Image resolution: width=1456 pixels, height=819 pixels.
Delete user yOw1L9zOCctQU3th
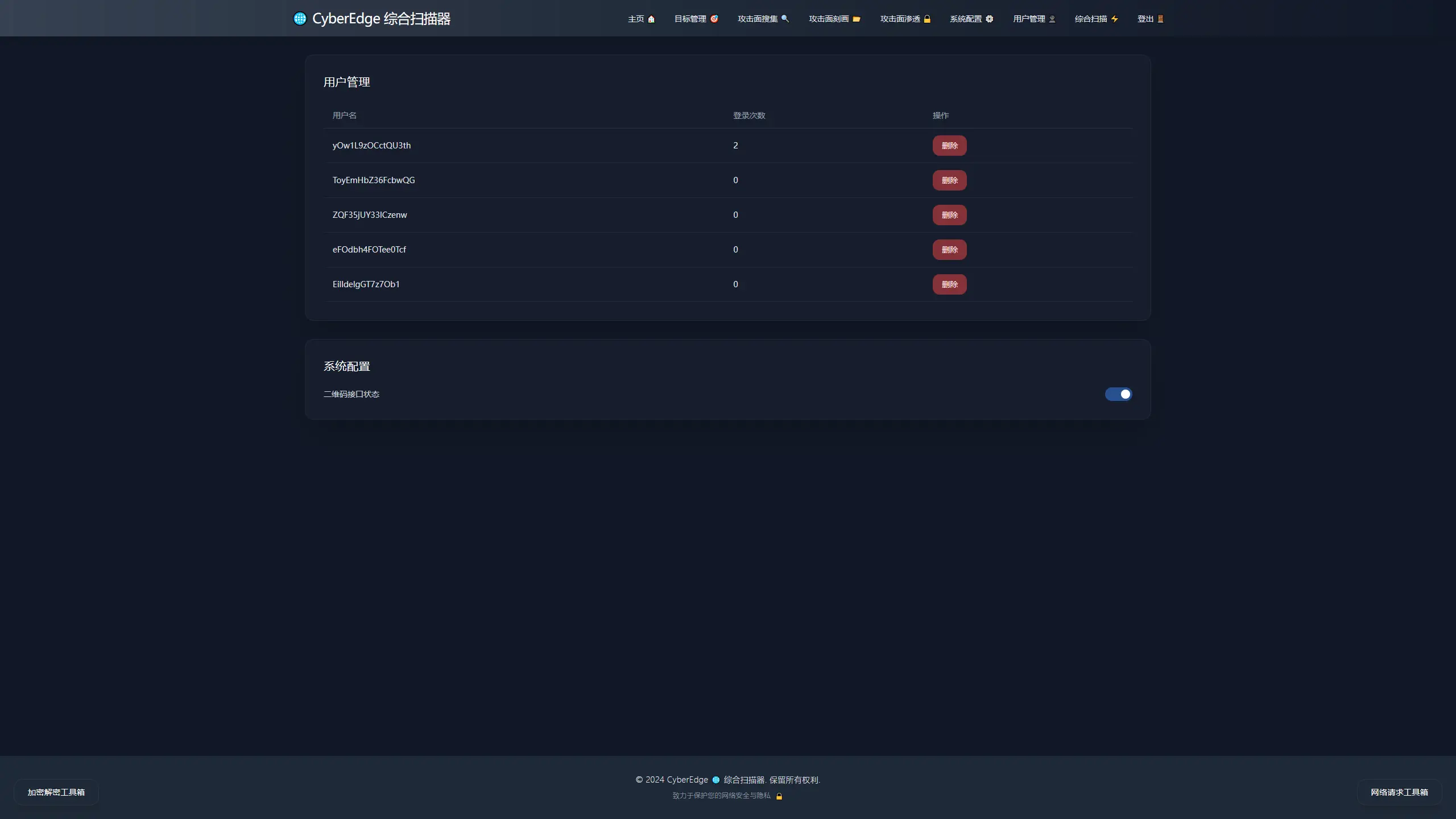coord(949,146)
